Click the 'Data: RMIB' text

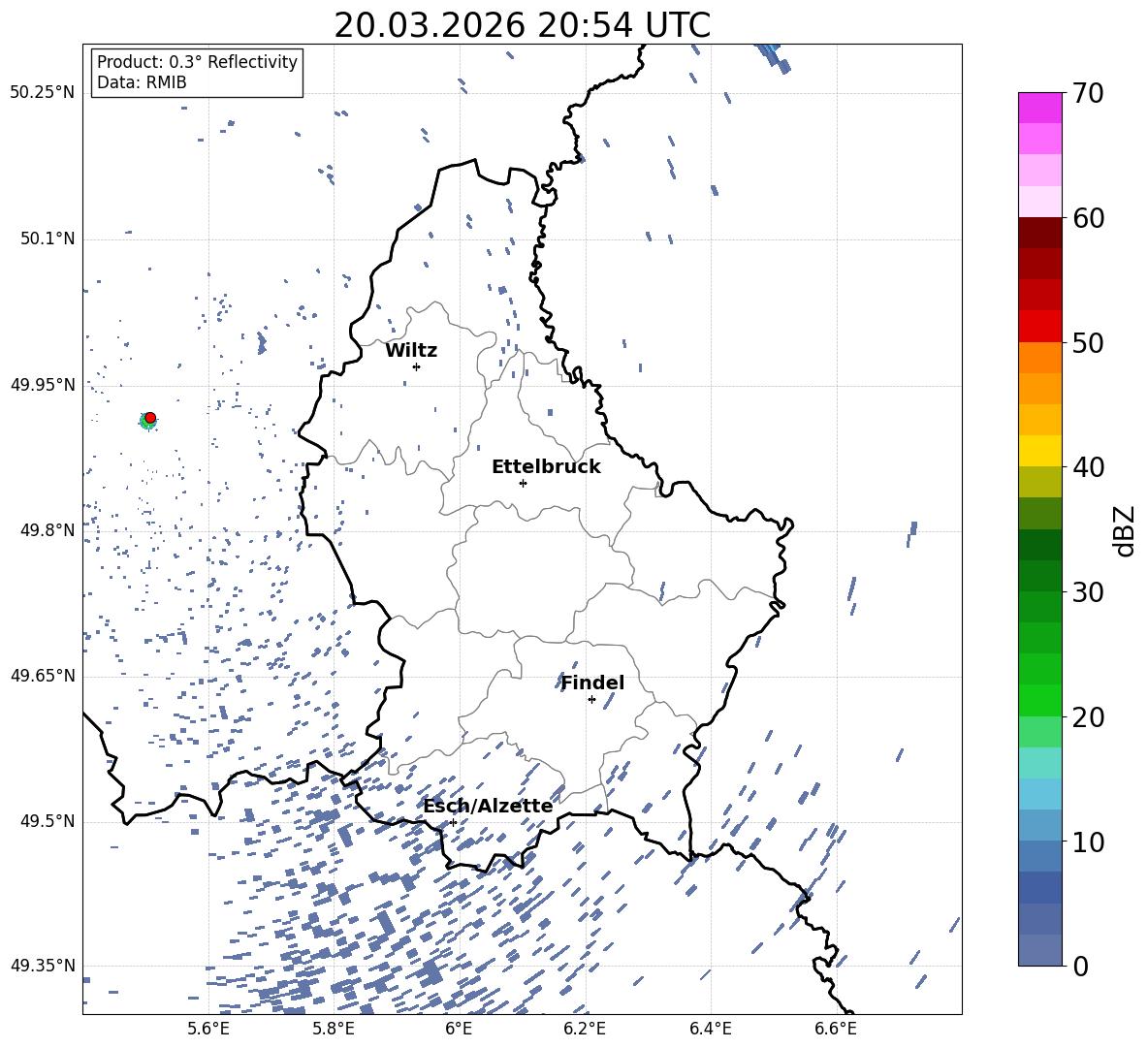coord(142,82)
